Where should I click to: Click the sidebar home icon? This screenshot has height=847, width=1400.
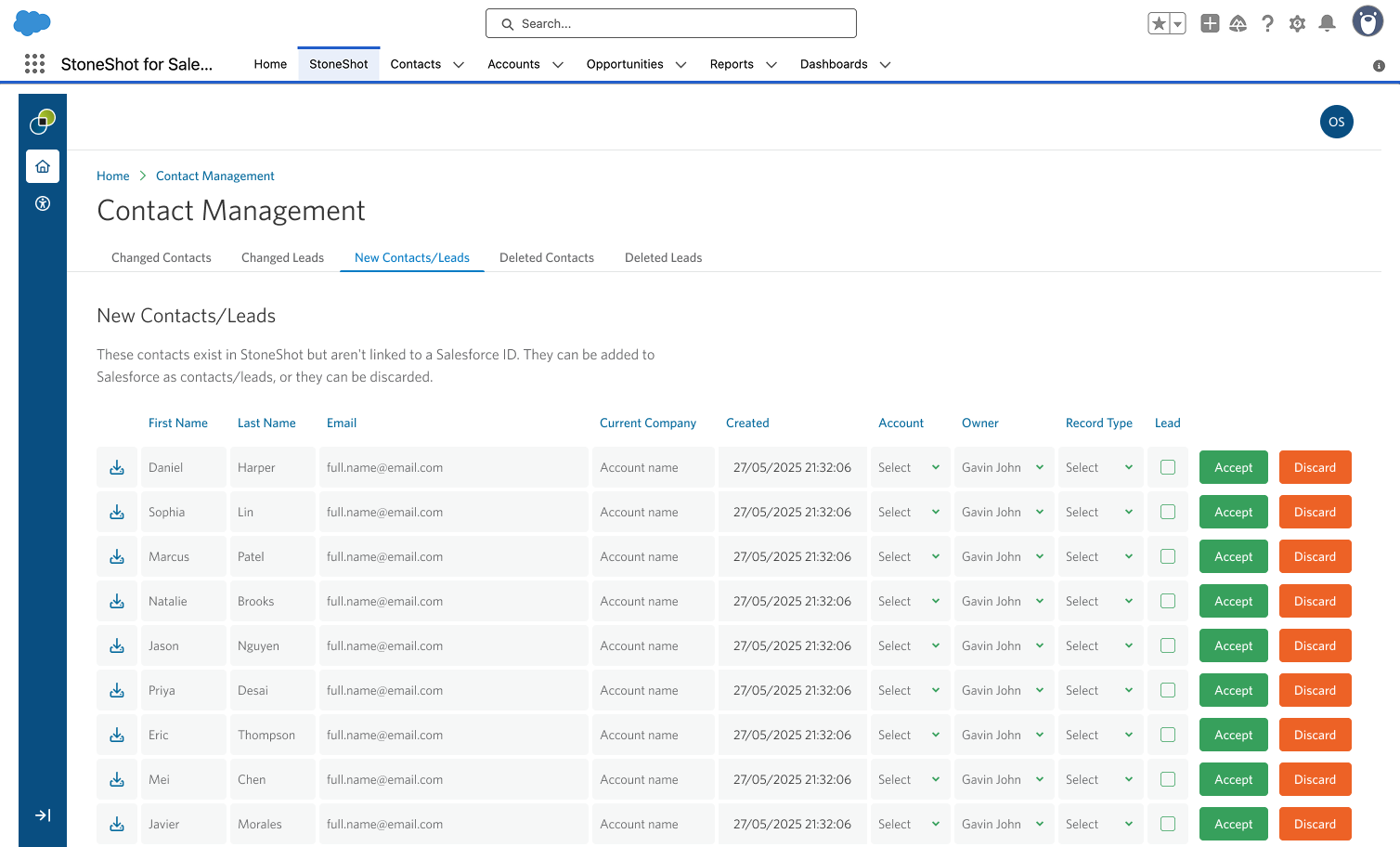[x=43, y=166]
